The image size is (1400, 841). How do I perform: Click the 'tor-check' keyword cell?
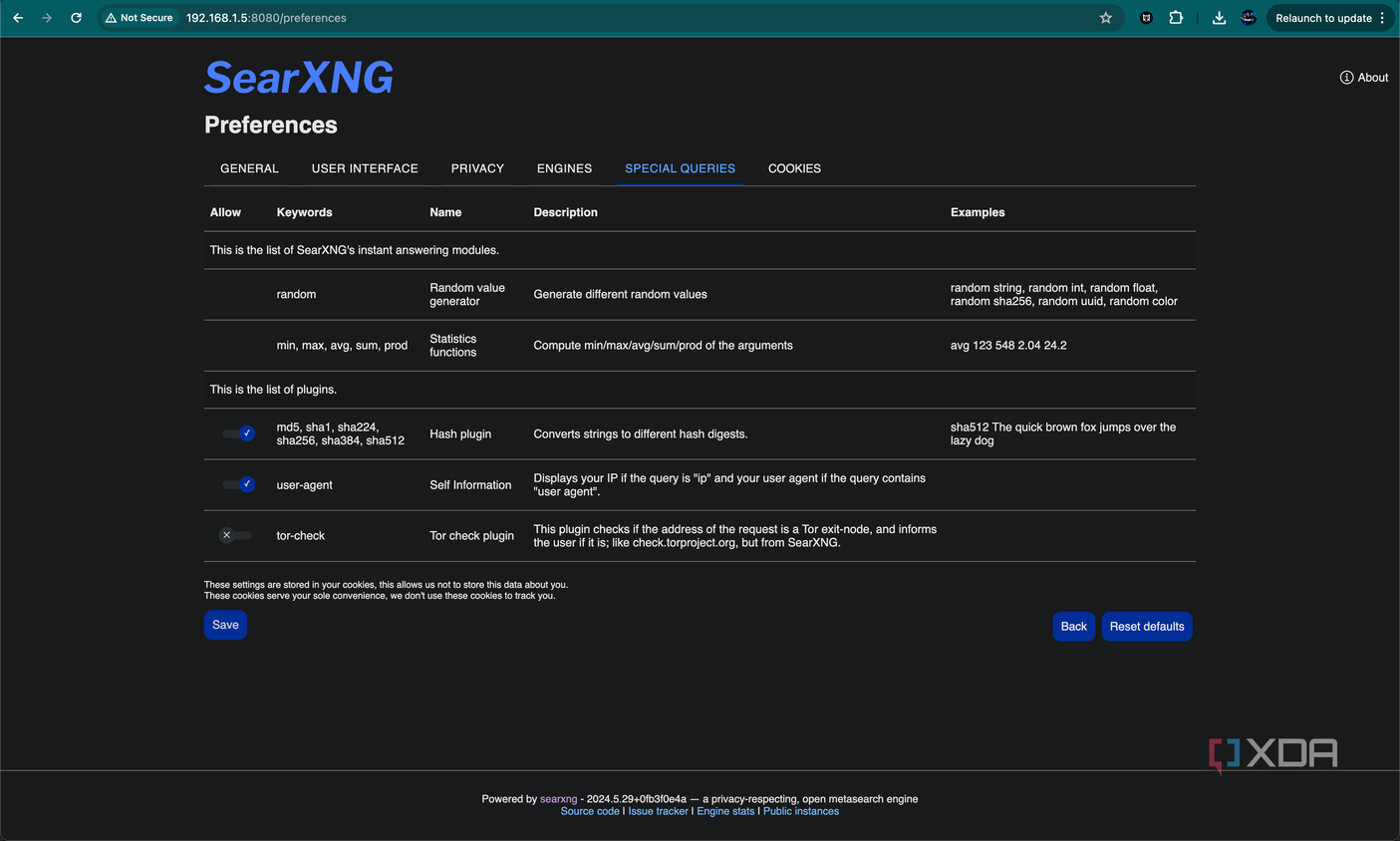pos(301,535)
